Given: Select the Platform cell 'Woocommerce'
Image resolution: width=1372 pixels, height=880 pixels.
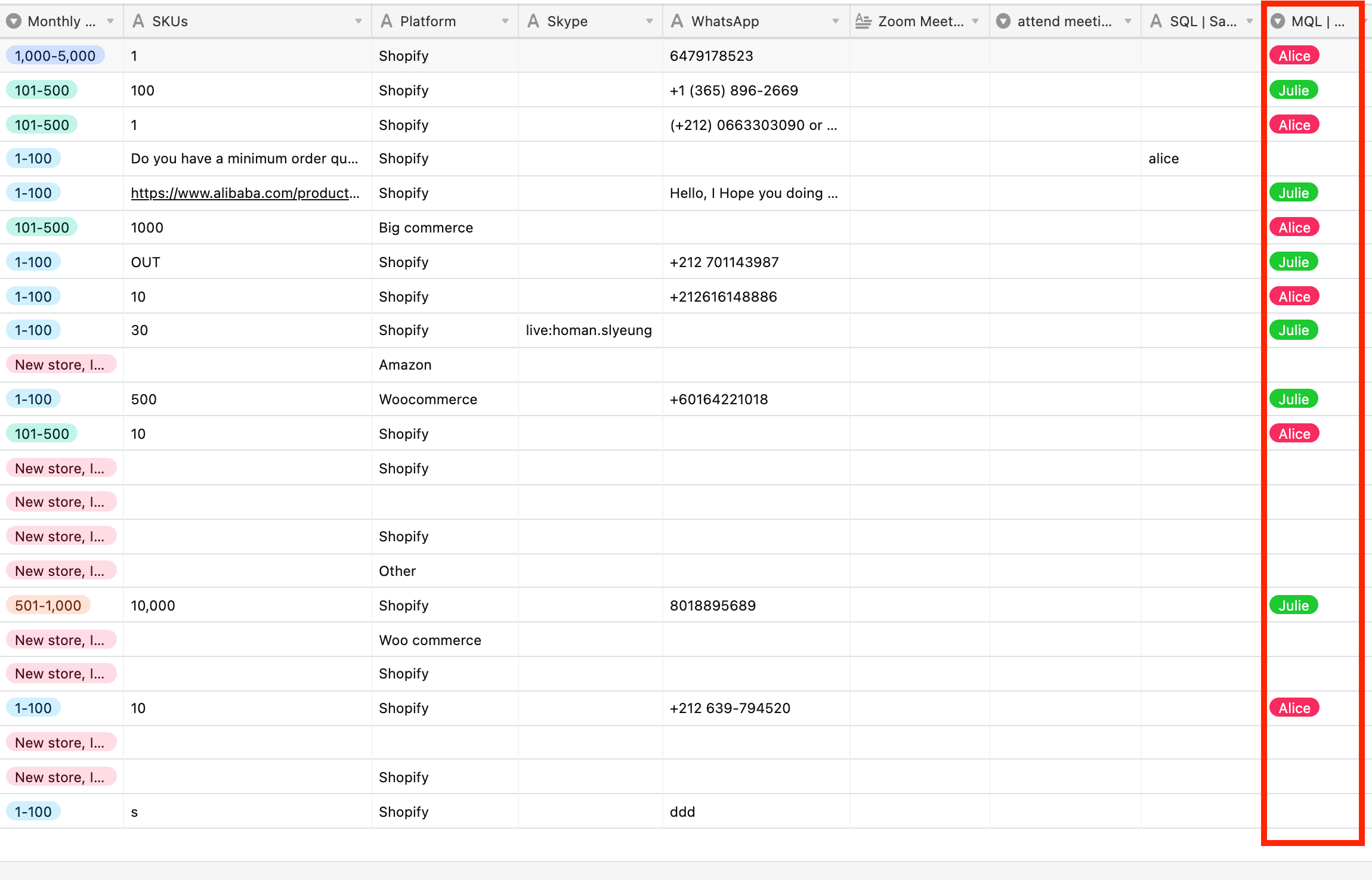Looking at the screenshot, I should tap(444, 399).
